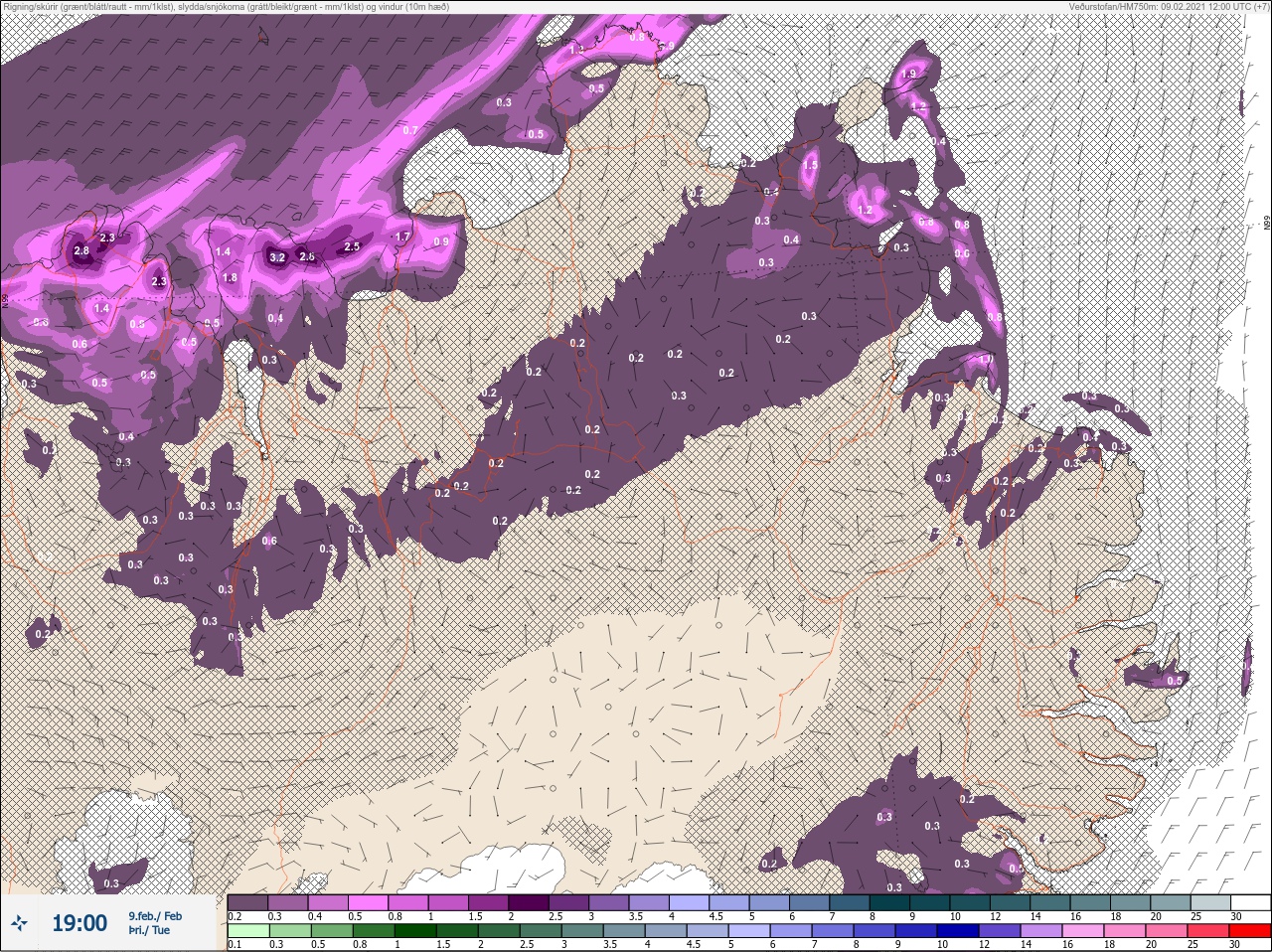Image resolution: width=1272 pixels, height=952 pixels.
Task: Click the 2.6 precipitation value on the map
Action: [307, 256]
